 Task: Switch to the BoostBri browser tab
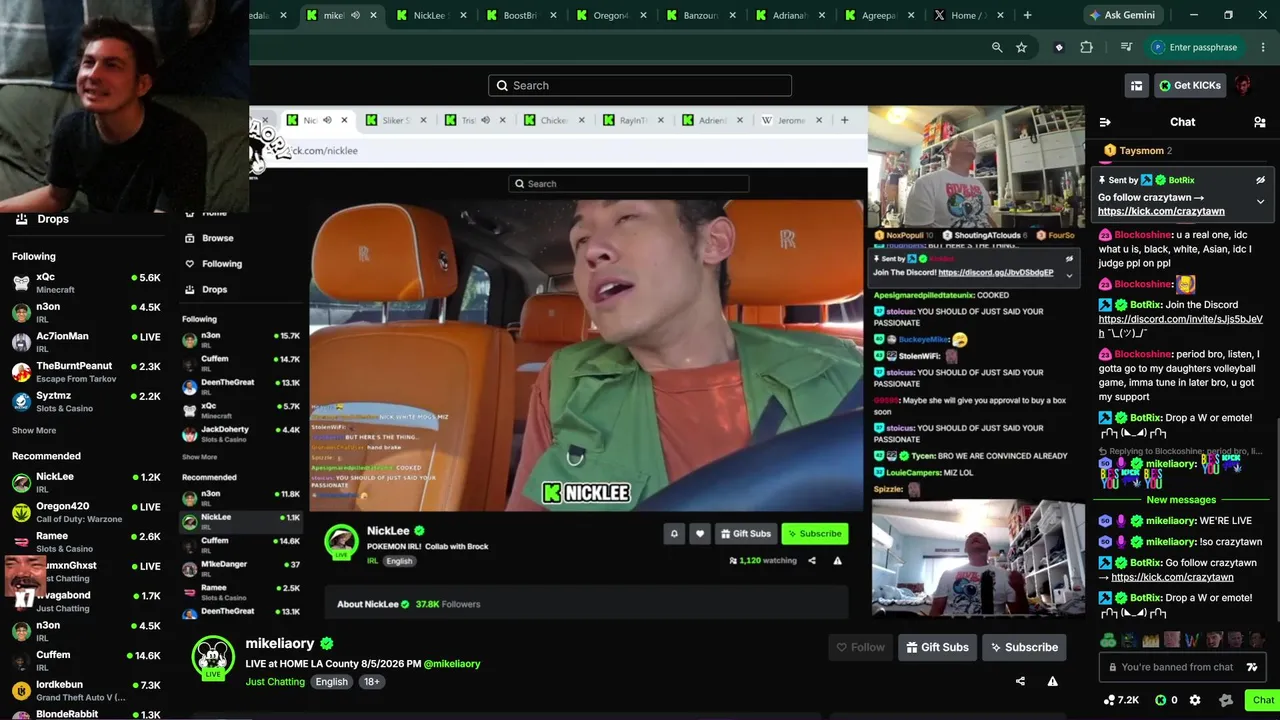[x=520, y=15]
